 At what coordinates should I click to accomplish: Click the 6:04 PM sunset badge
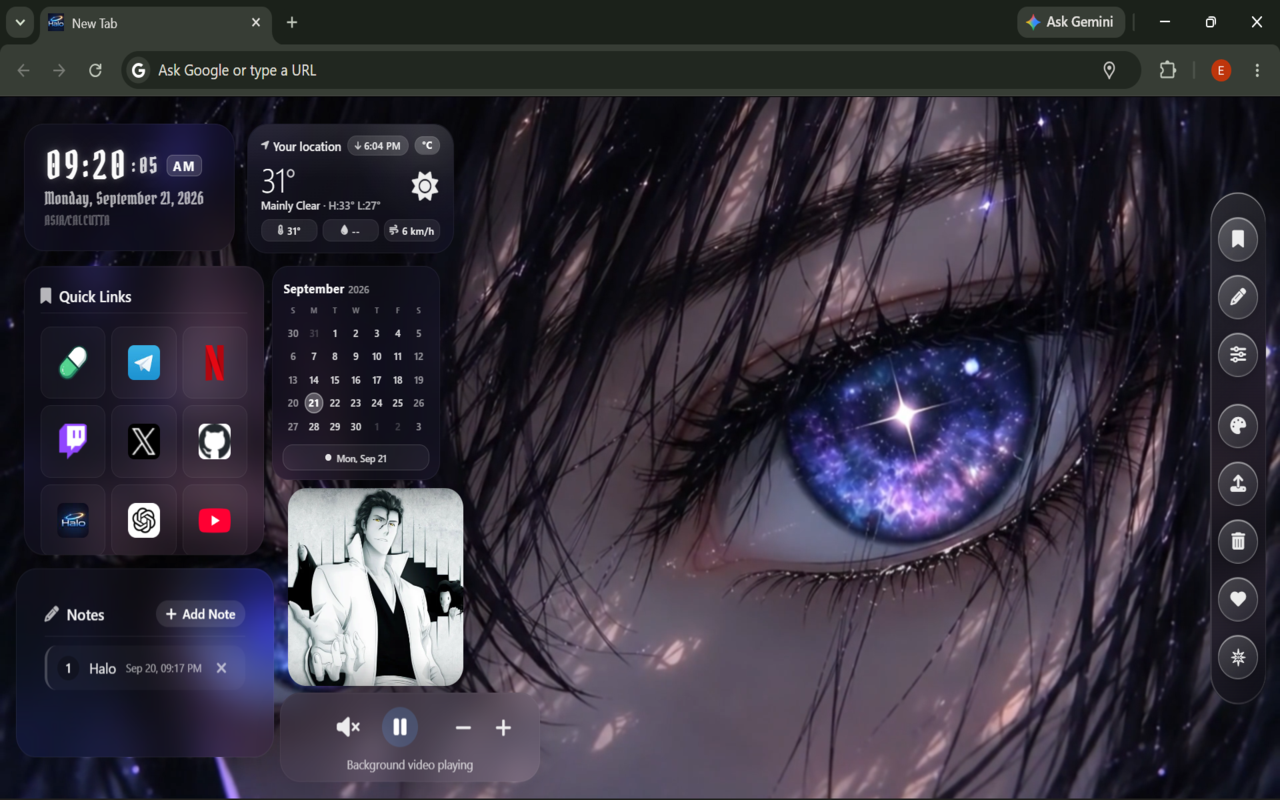(x=378, y=146)
